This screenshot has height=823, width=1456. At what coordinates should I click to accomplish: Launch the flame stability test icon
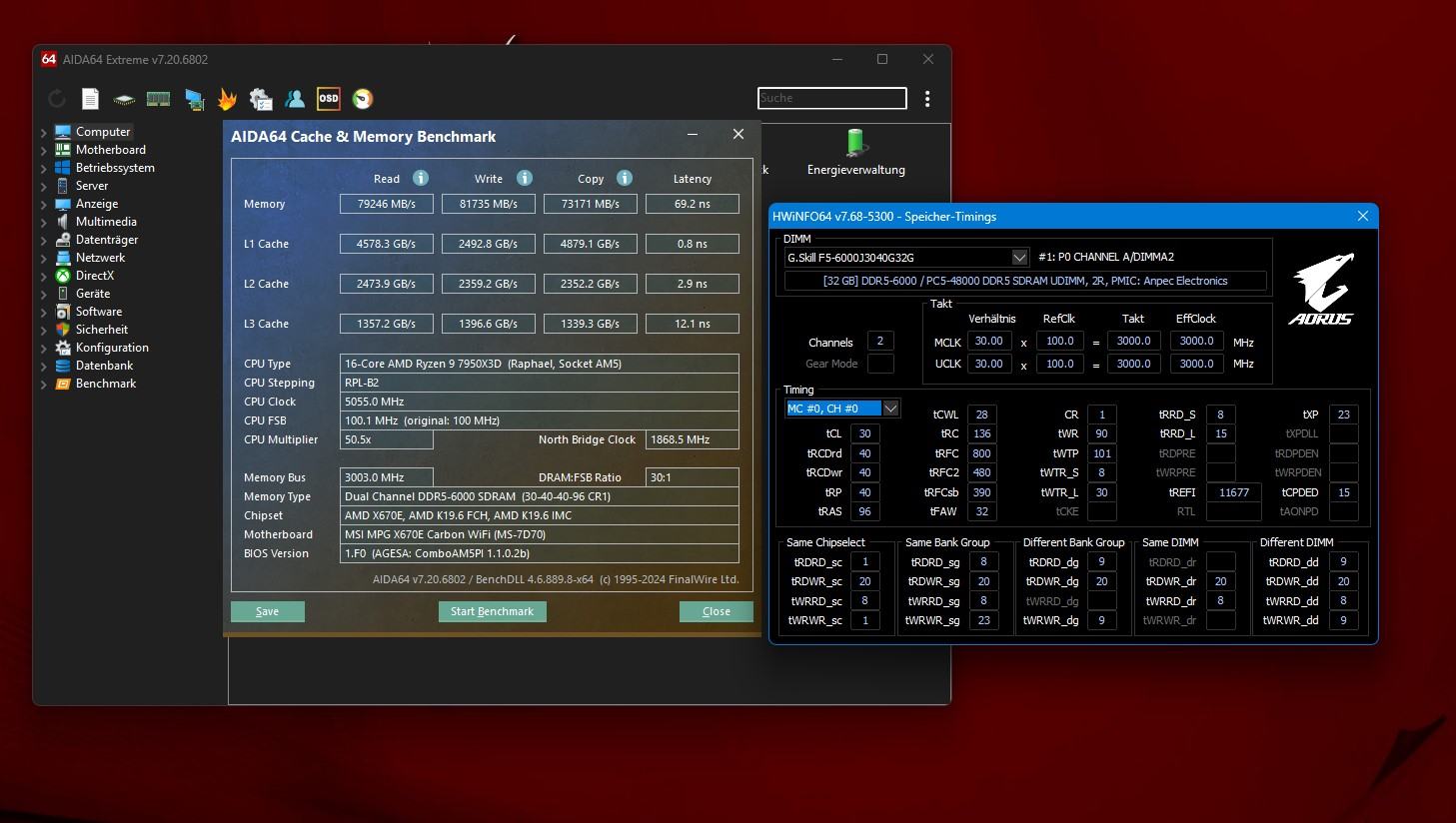[x=227, y=99]
